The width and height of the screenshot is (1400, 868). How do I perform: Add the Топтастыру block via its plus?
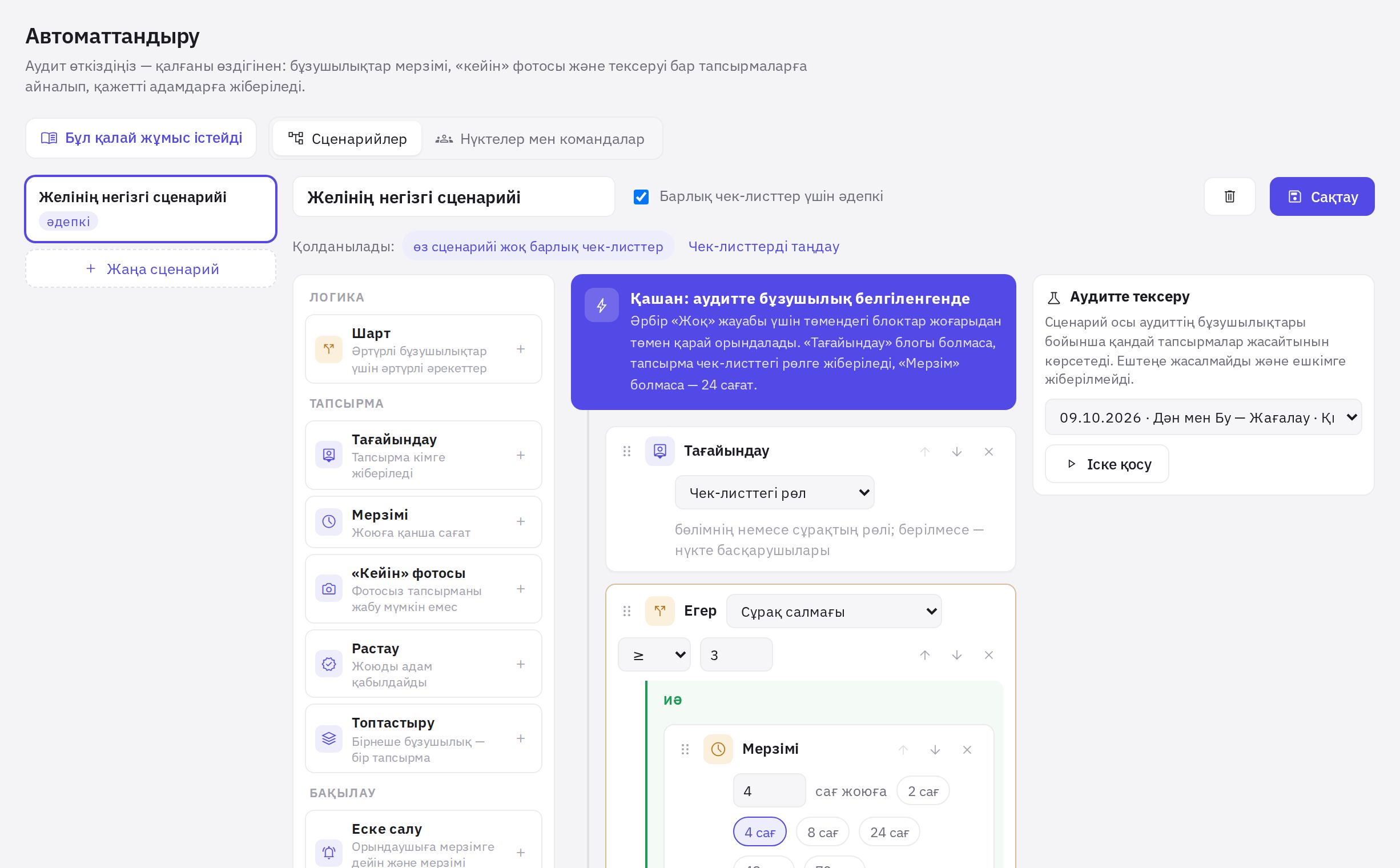point(521,738)
